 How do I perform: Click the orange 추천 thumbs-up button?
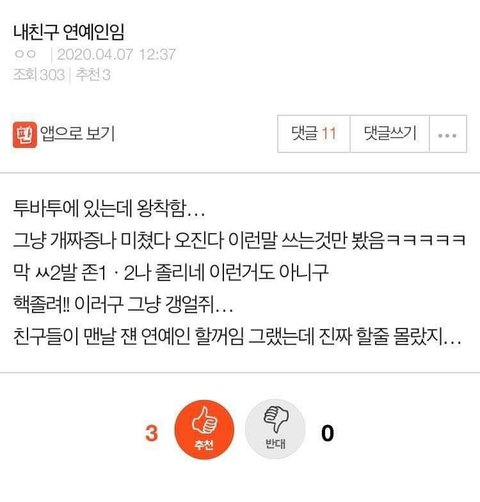(x=204, y=429)
